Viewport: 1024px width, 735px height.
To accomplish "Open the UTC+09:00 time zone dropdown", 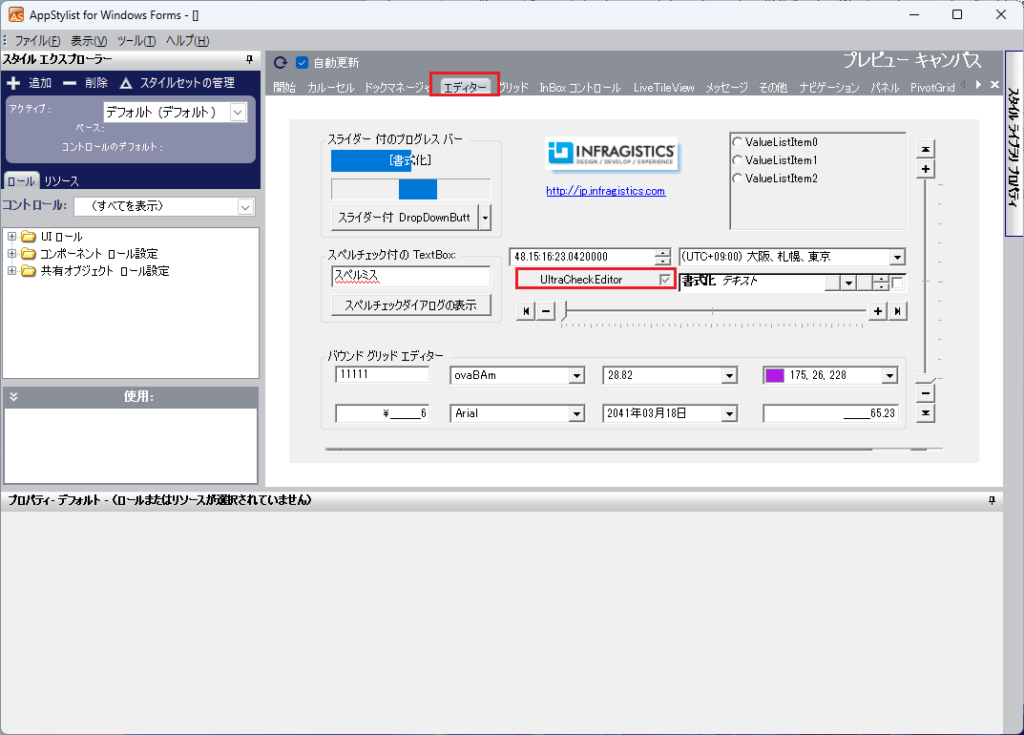I will (x=897, y=257).
